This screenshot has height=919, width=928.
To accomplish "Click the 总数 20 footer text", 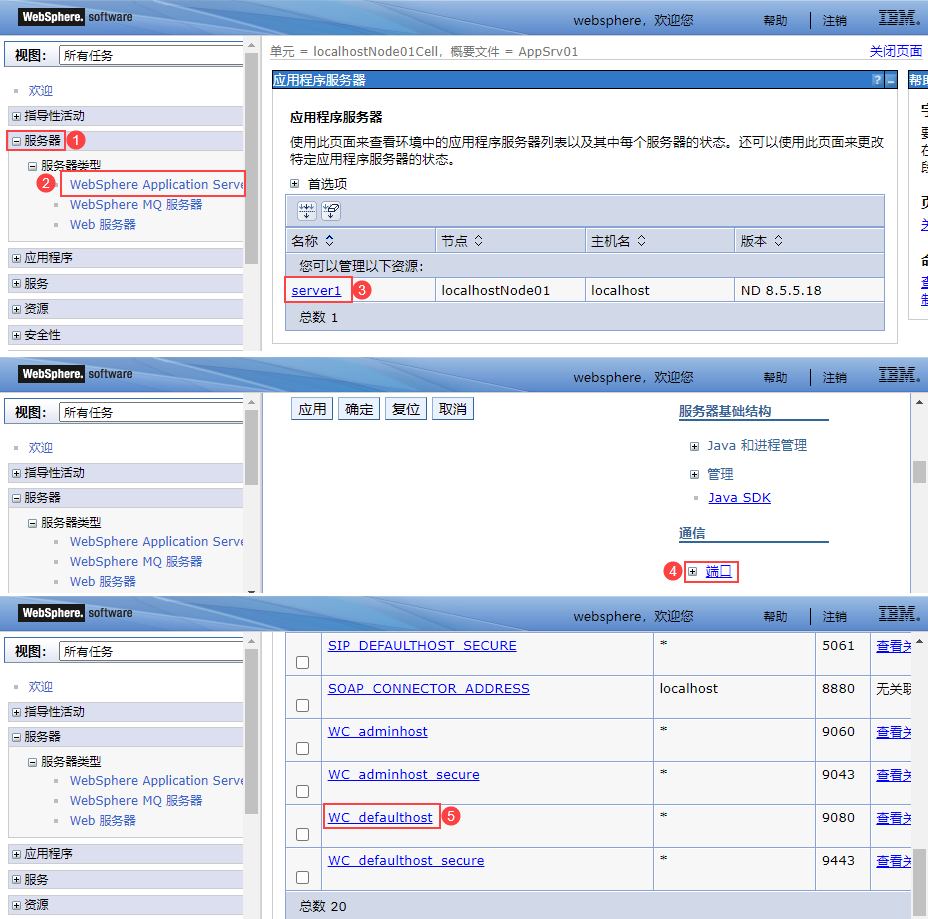I will [323, 907].
